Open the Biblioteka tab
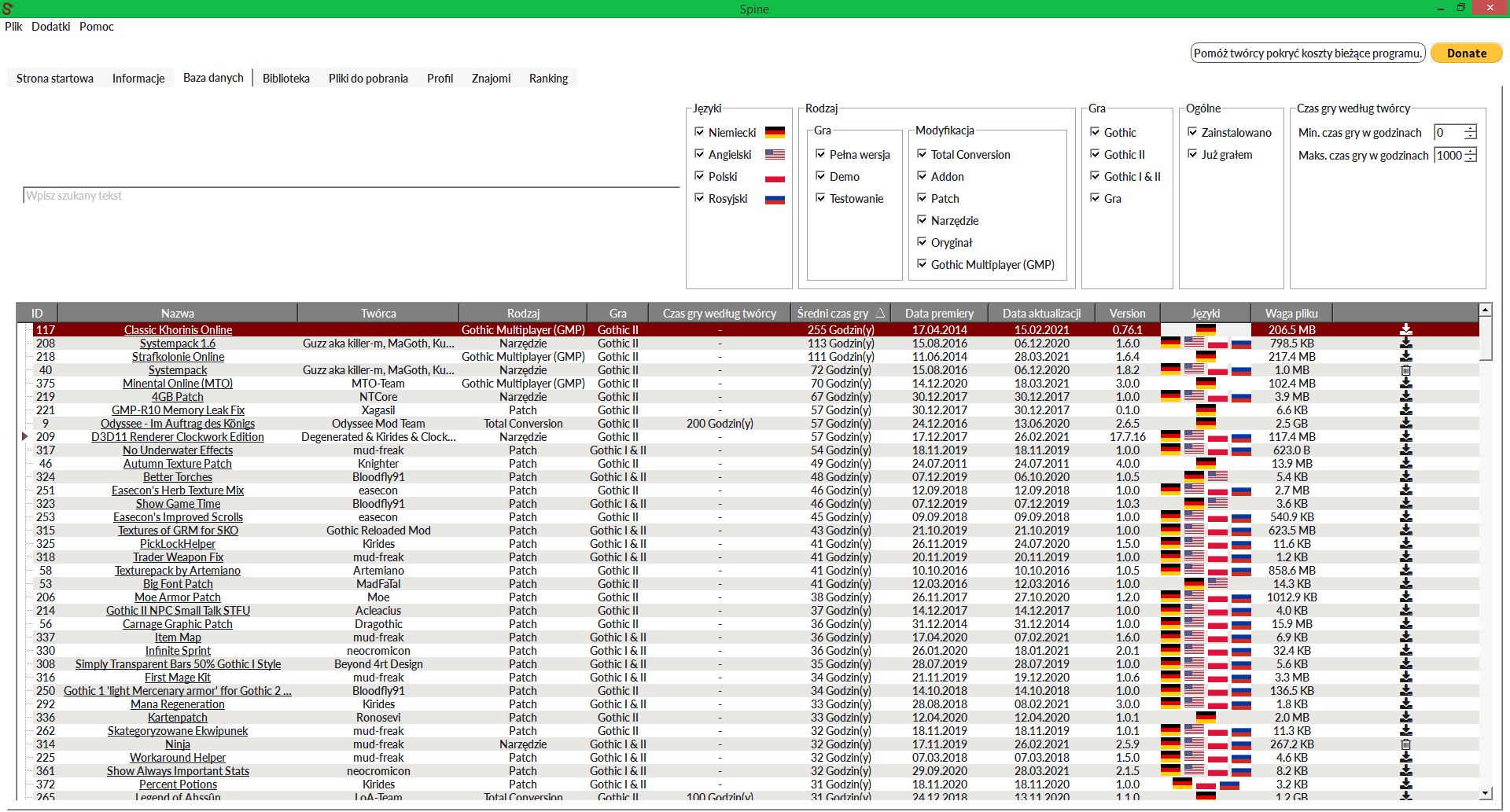The height and width of the screenshot is (812, 1510). [285, 79]
